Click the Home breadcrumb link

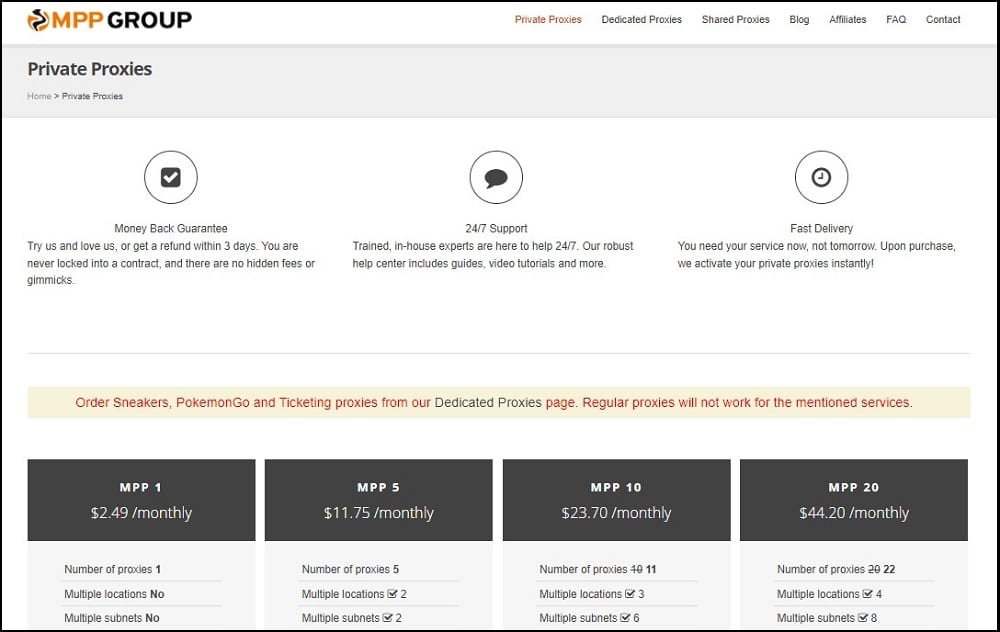click(39, 96)
